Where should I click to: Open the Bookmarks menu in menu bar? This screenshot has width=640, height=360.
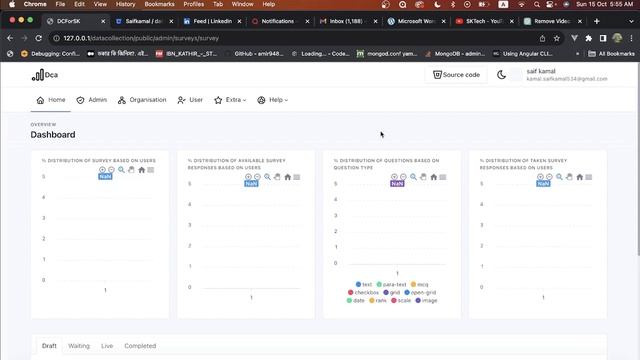pyautogui.click(x=159, y=4)
